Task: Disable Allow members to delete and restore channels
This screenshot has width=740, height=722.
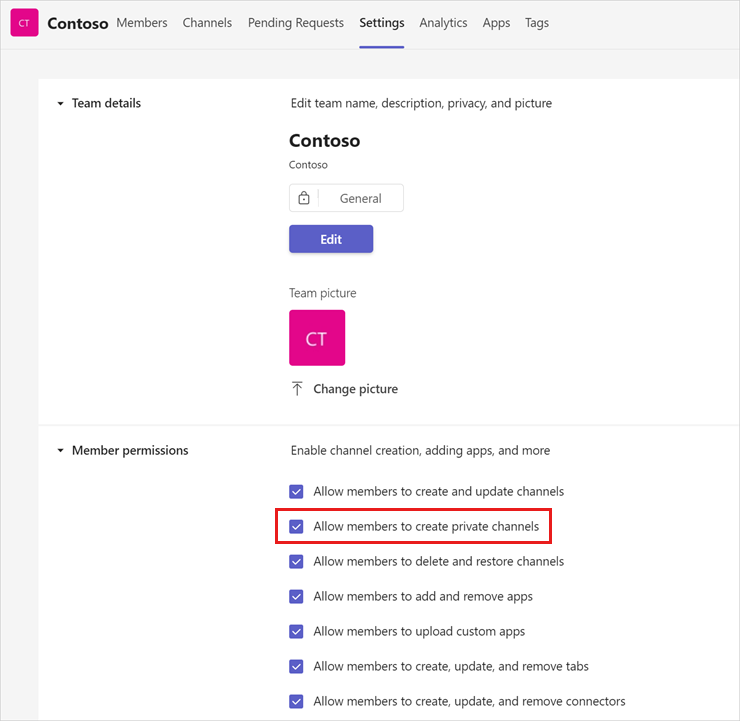Action: point(296,562)
